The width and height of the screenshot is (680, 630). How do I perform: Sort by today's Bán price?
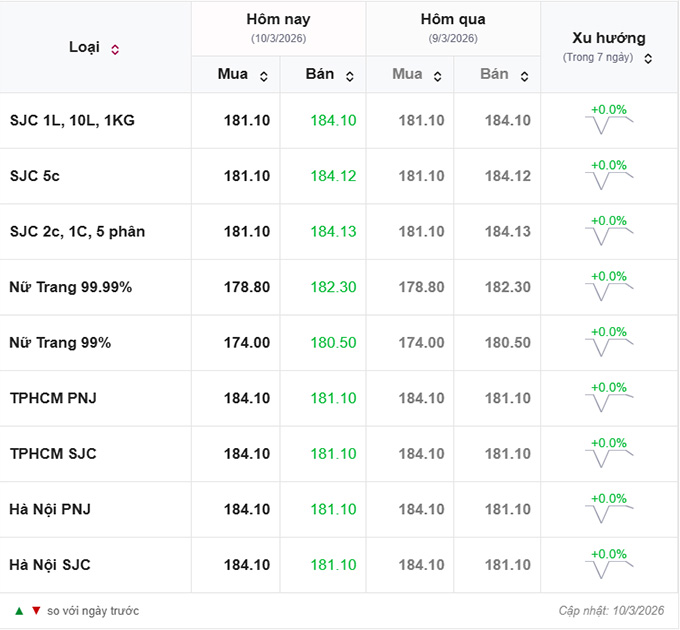point(350,76)
